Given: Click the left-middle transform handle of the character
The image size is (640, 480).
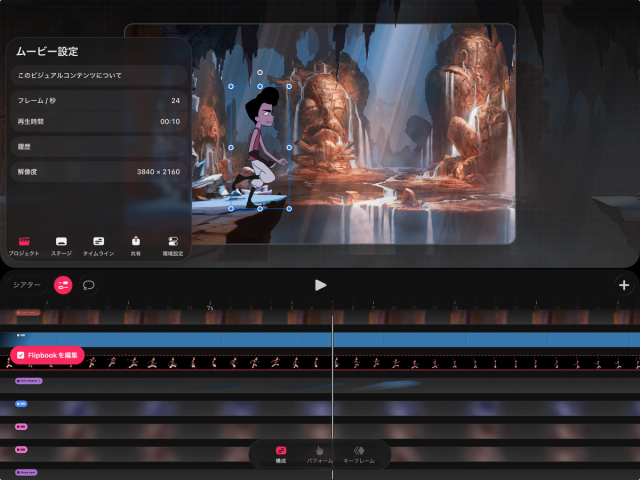Looking at the screenshot, I should tap(231, 147).
